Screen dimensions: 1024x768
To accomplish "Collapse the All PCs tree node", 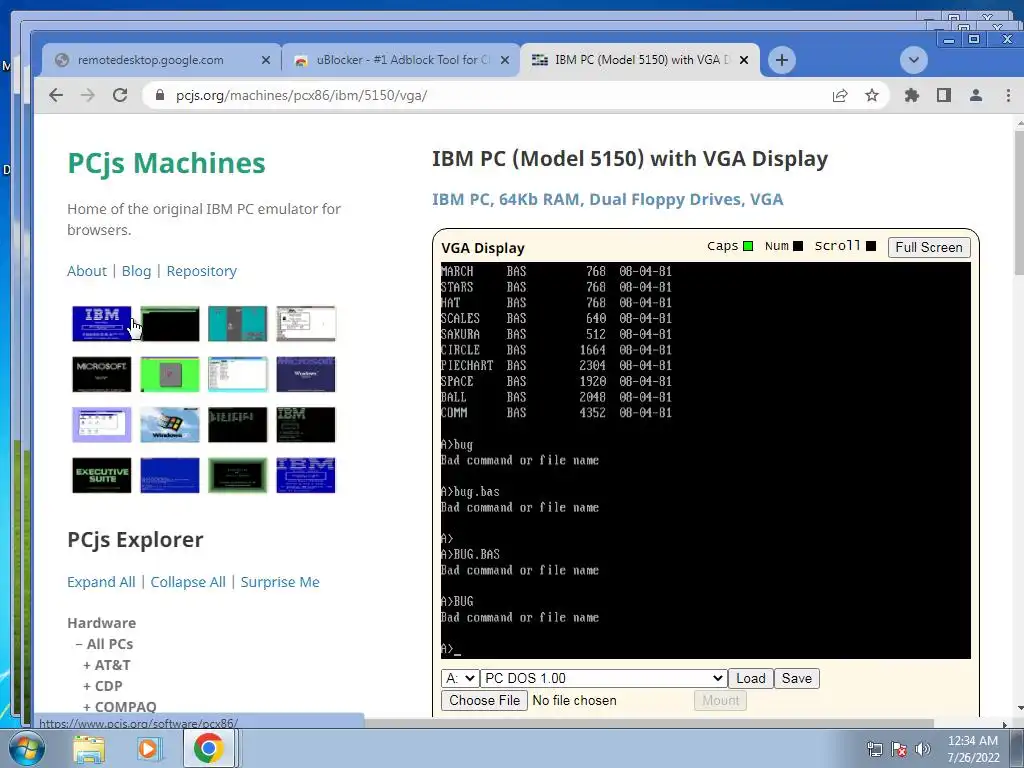I will [104, 644].
